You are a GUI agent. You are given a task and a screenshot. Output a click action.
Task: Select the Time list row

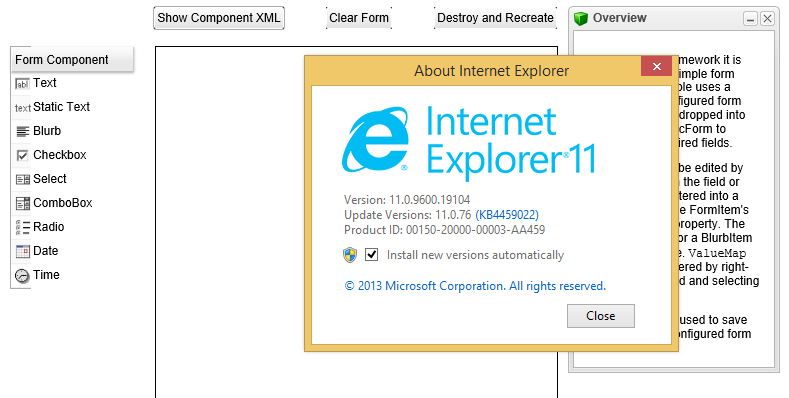pos(72,275)
